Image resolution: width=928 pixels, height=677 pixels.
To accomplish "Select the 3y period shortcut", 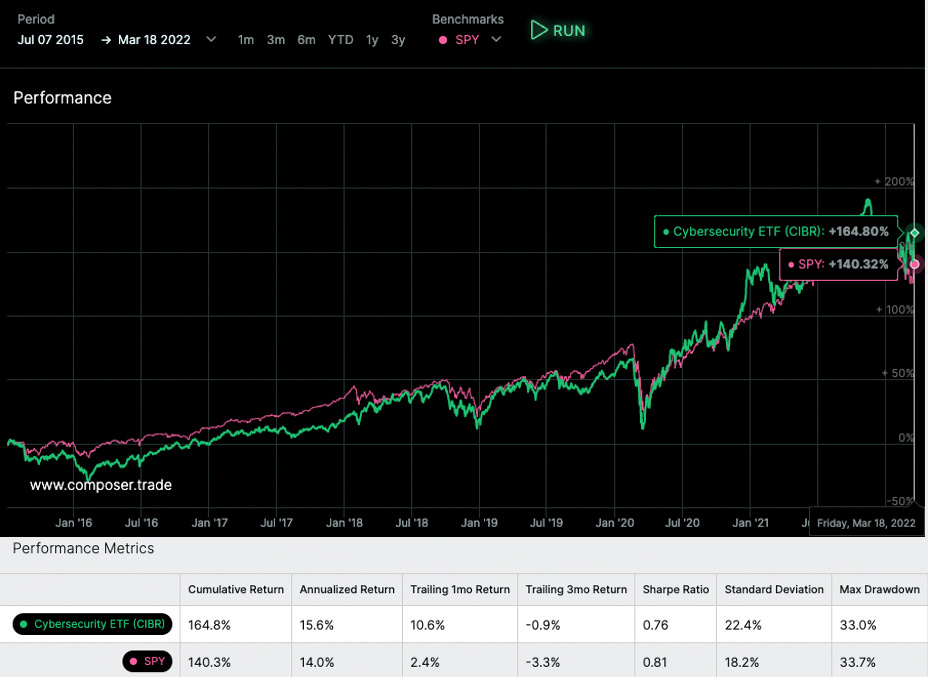I will 398,40.
